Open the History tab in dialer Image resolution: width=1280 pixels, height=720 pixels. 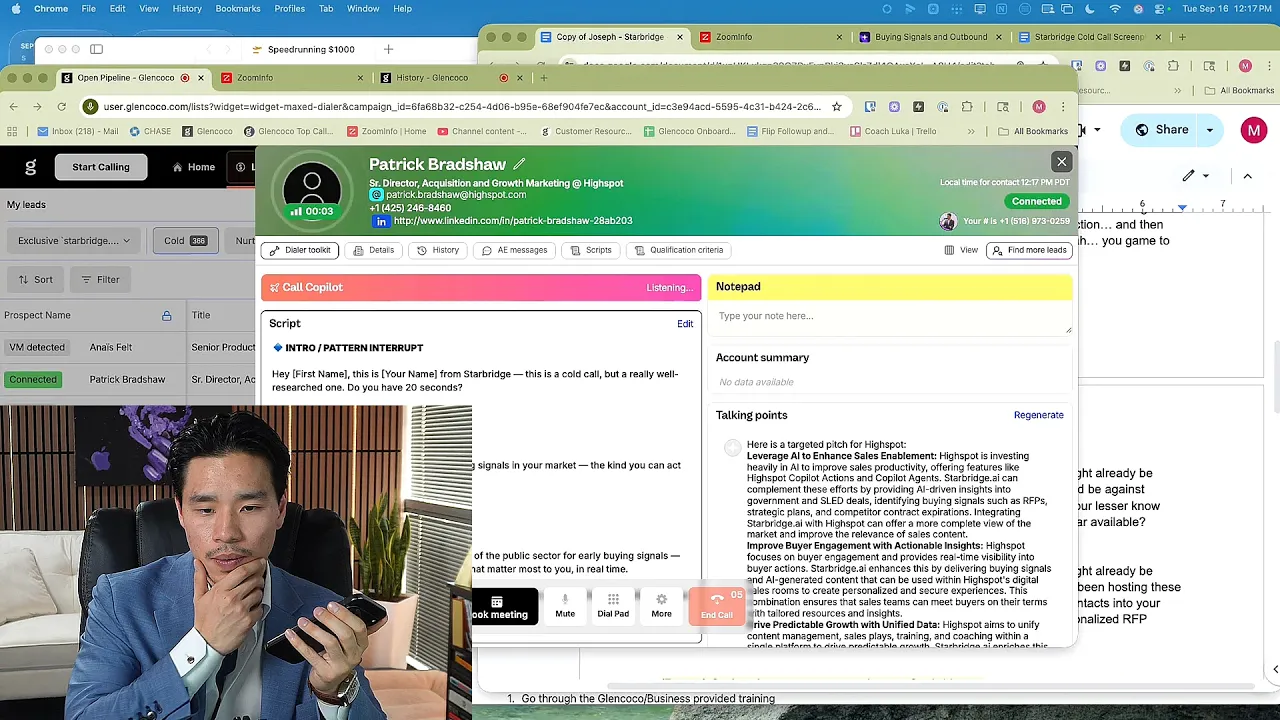(x=438, y=250)
